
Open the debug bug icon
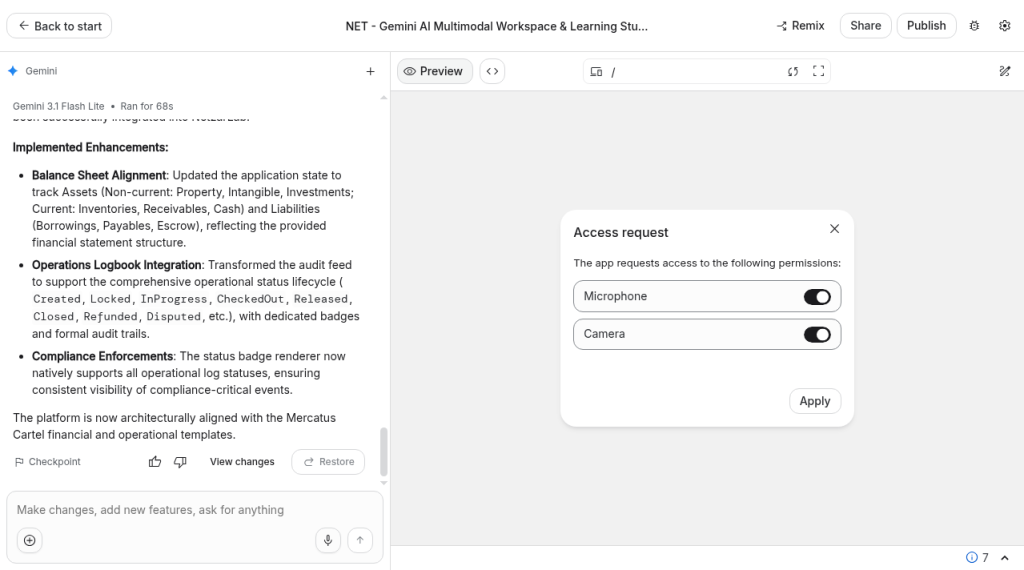click(974, 26)
